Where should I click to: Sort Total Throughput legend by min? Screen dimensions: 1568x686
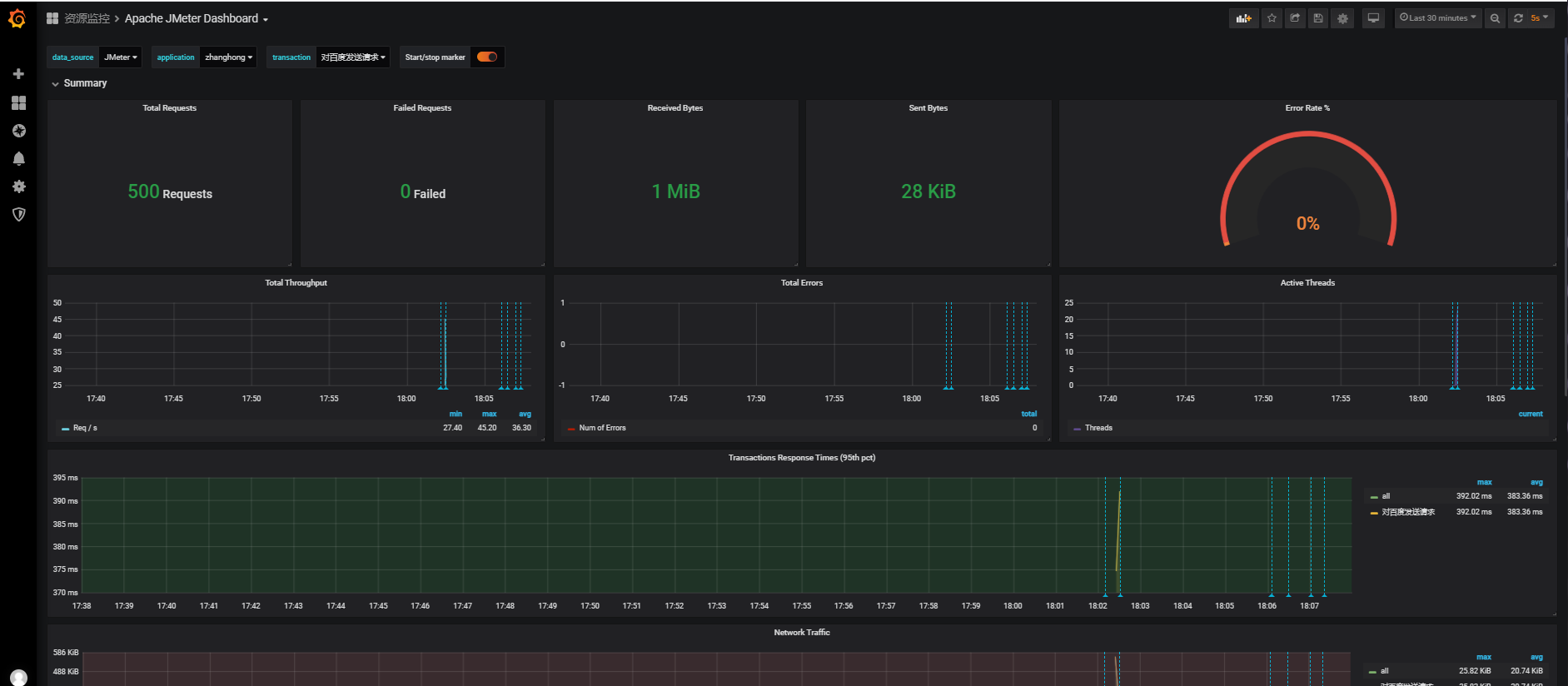point(455,414)
